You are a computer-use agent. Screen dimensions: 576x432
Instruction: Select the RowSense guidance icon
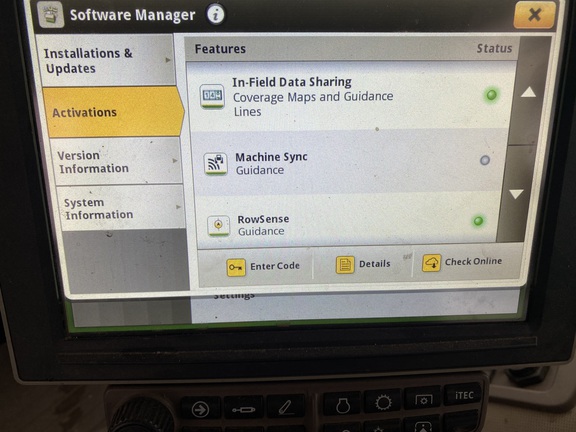pos(219,225)
